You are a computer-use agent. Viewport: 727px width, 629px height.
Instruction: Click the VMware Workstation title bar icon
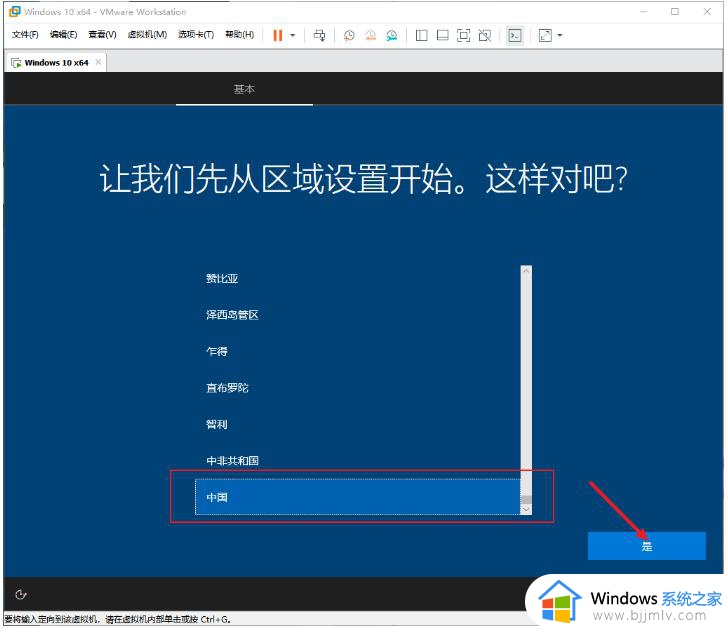15,12
